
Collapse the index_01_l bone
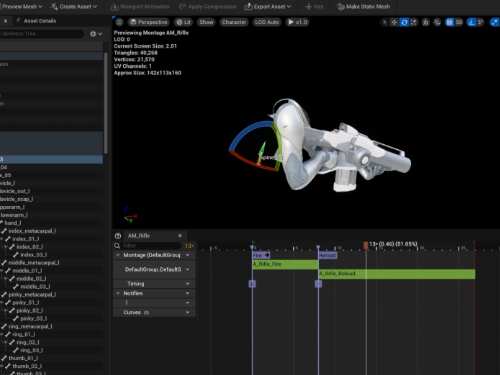tap(2, 239)
